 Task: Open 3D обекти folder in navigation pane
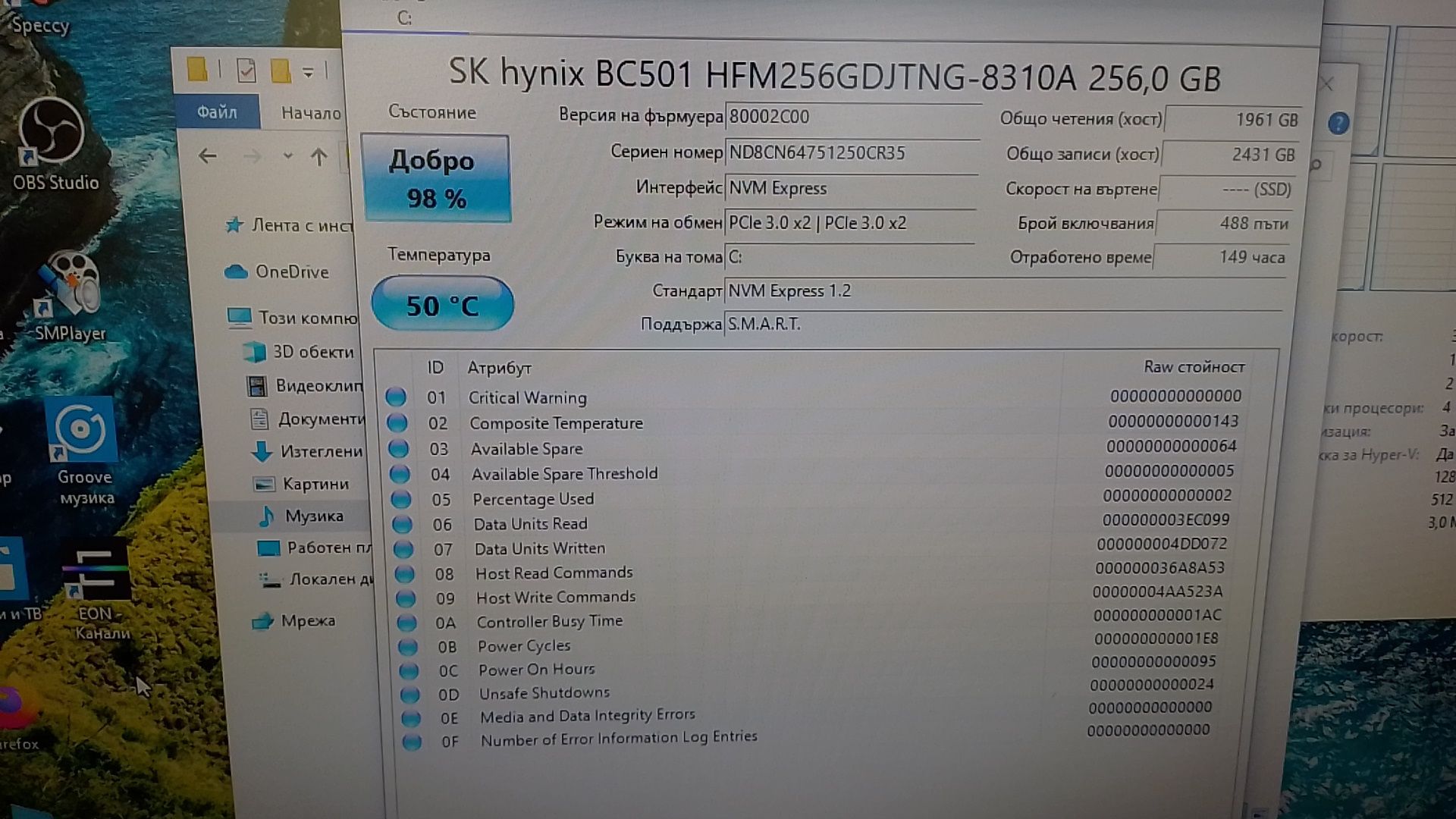click(x=299, y=352)
